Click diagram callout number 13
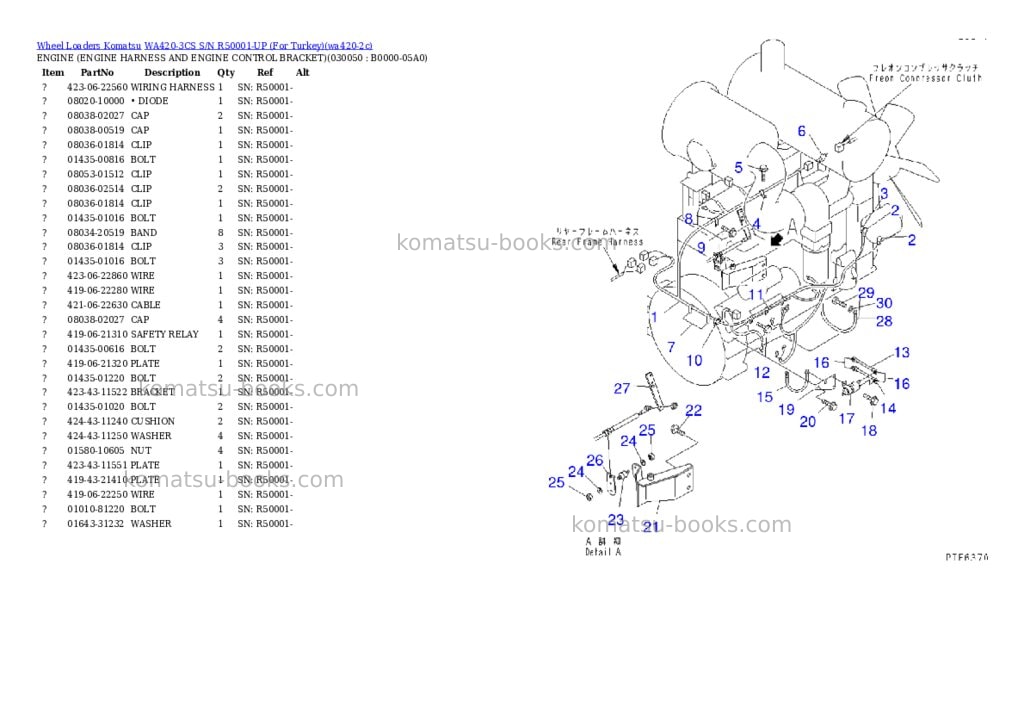 (x=902, y=353)
